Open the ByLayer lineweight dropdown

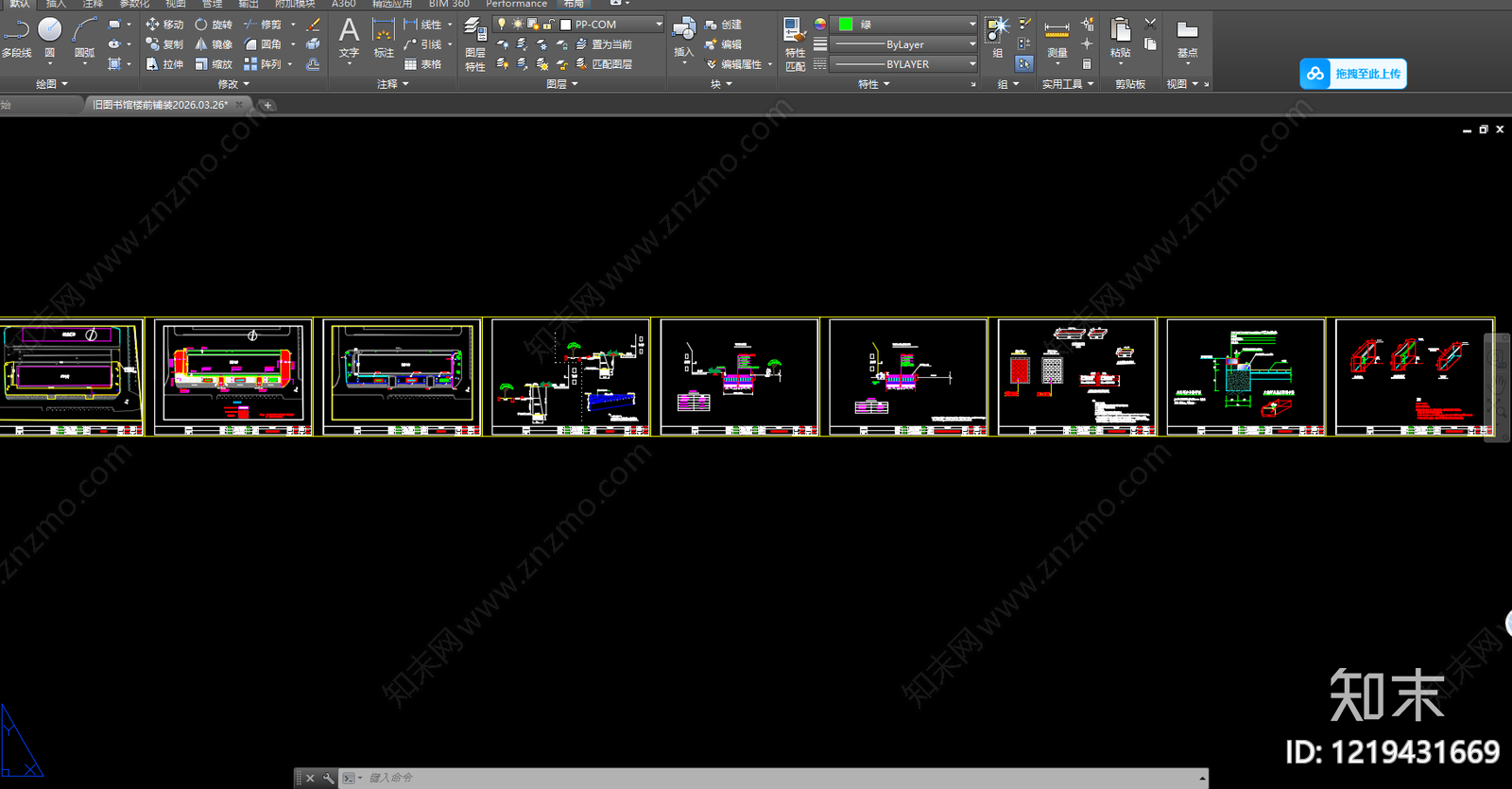pos(972,44)
